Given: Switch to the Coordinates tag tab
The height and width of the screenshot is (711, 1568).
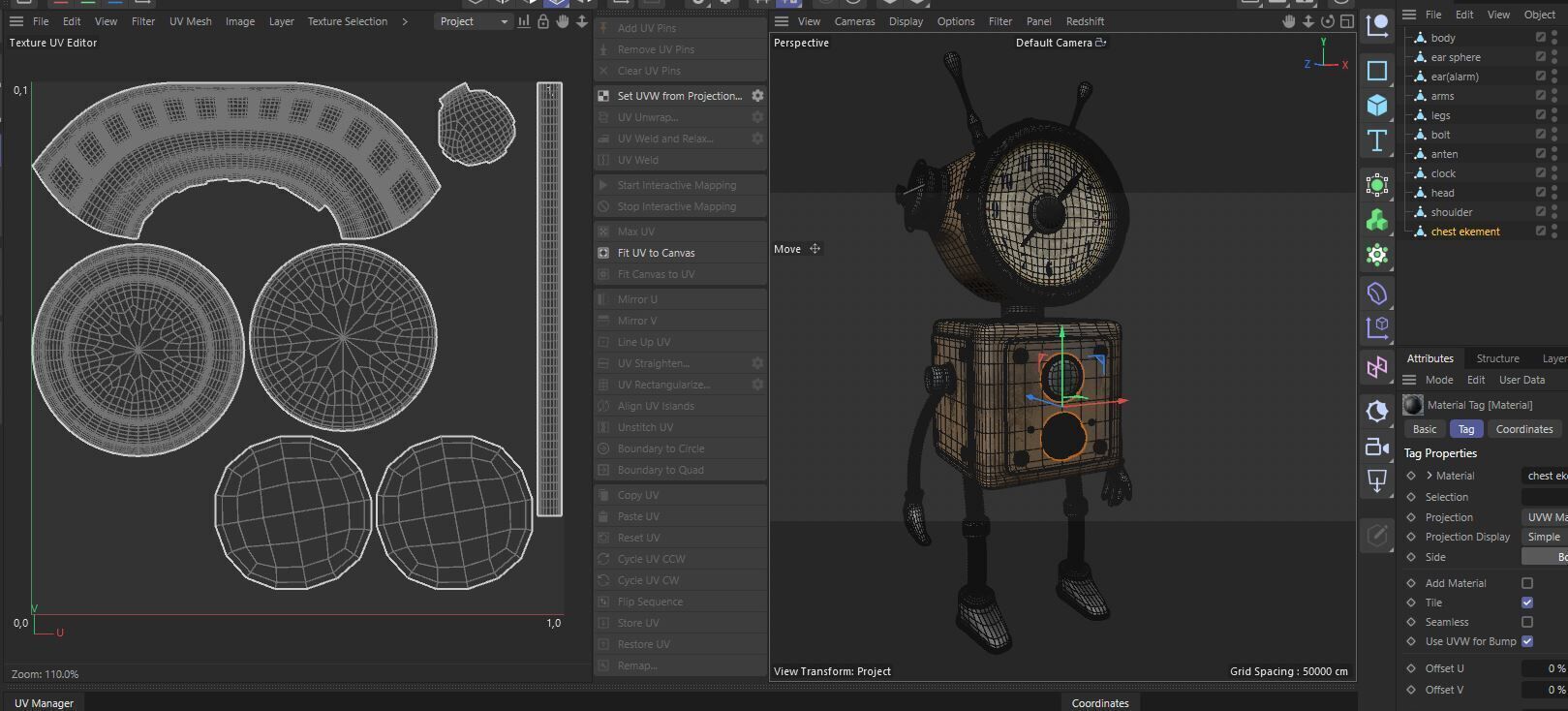Looking at the screenshot, I should coord(1523,429).
